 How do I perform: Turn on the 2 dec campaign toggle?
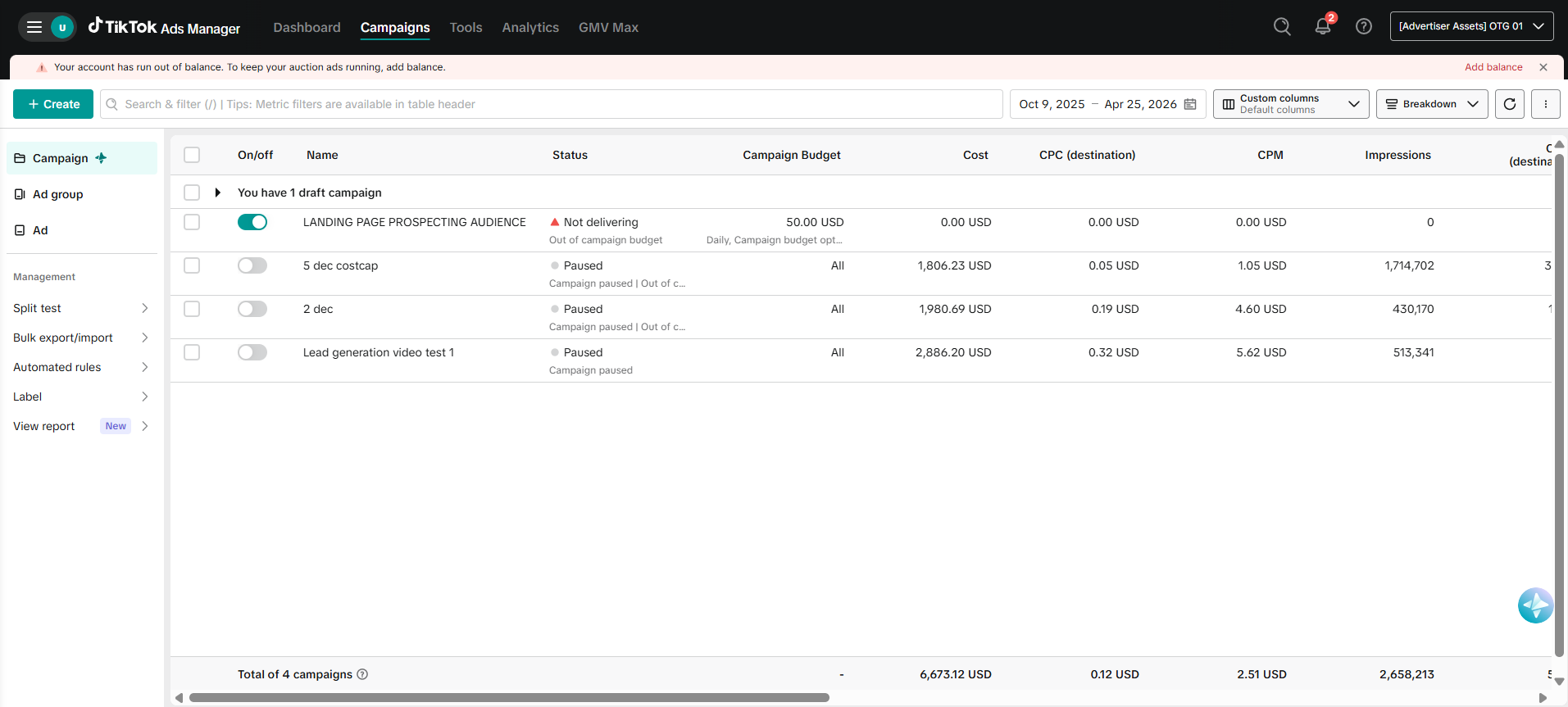click(252, 309)
